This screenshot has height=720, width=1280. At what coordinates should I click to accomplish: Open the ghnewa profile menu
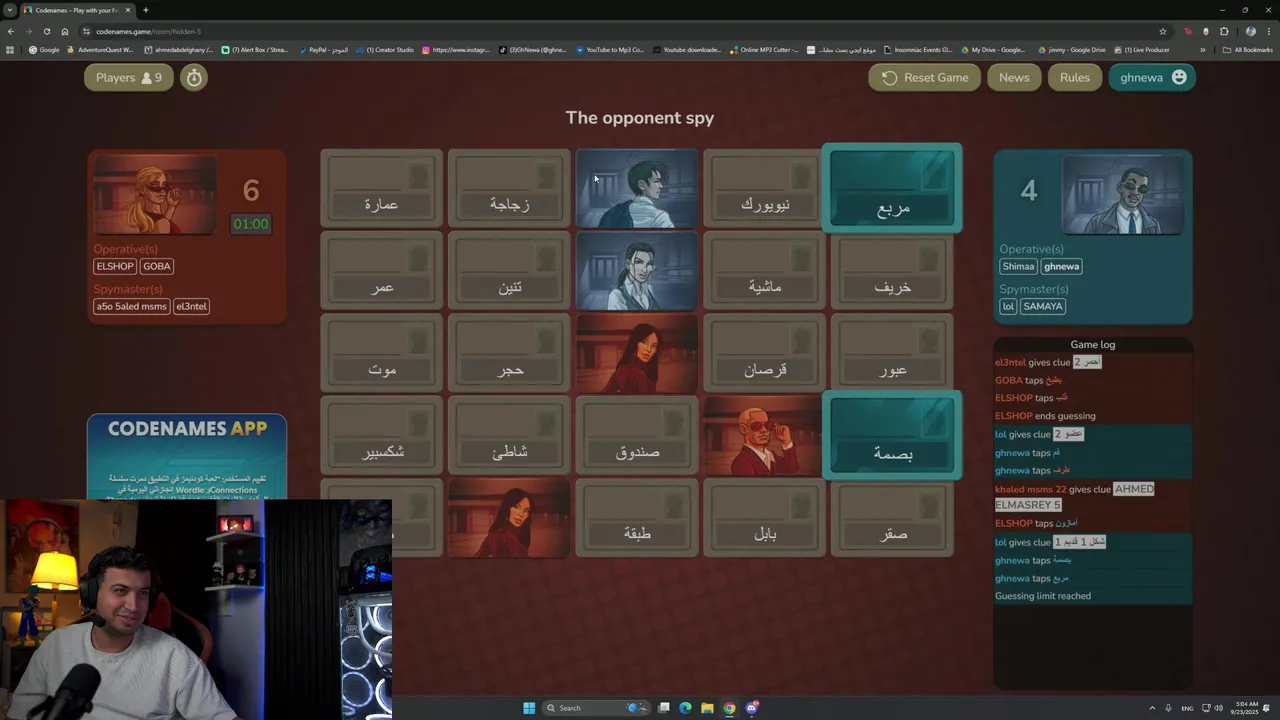[1152, 77]
